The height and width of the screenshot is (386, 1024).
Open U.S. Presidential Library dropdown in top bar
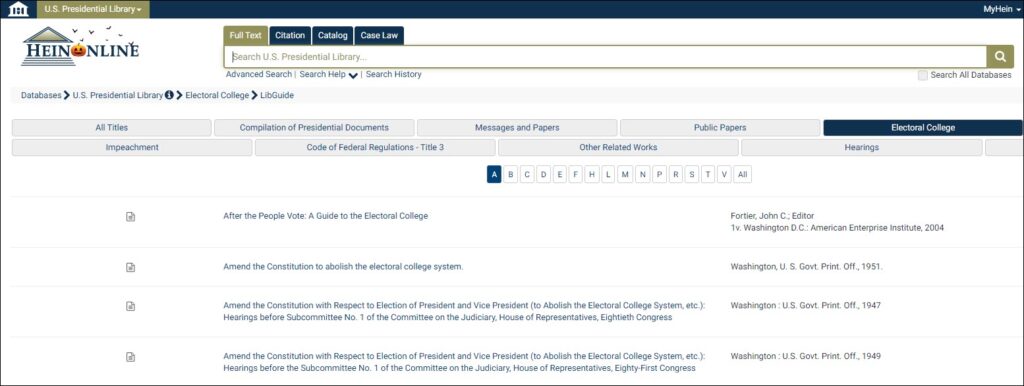93,9
